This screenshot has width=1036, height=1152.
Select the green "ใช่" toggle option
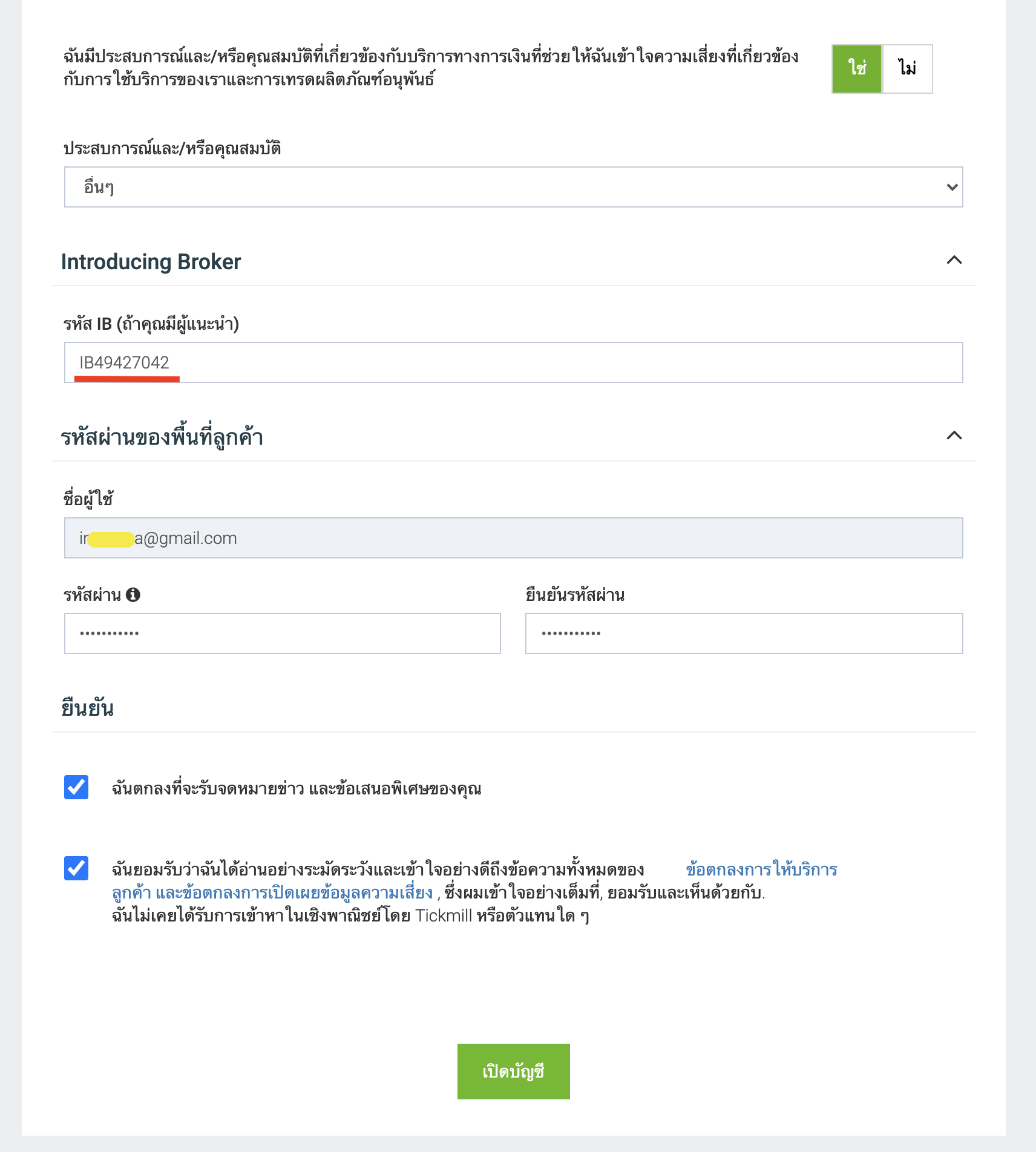857,68
